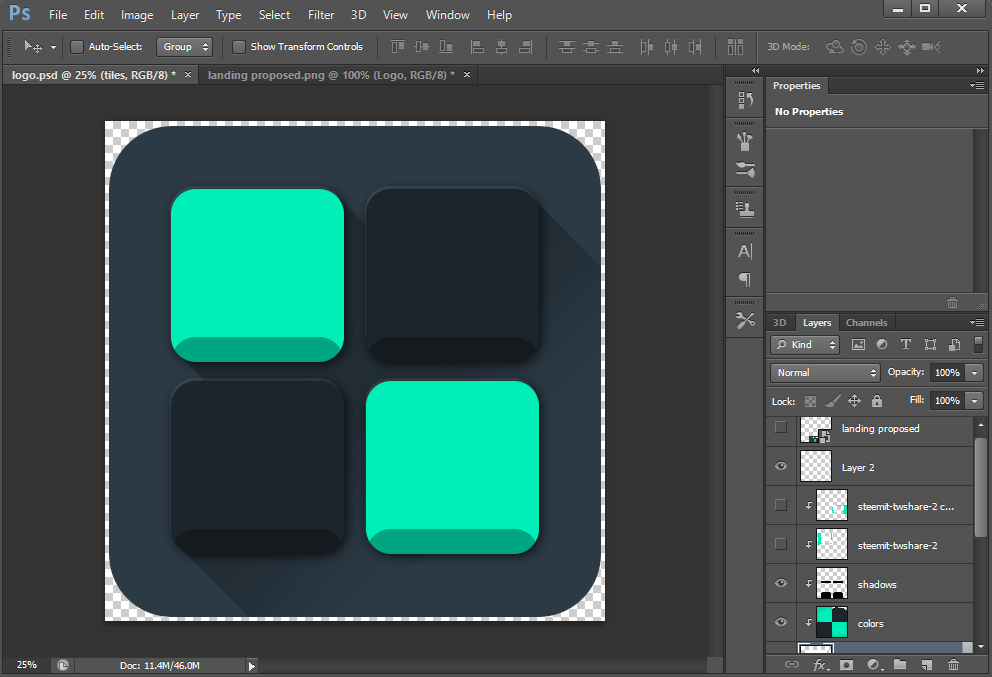The image size is (992, 677).
Task: Check Show Transform Controls
Action: [x=239, y=47]
